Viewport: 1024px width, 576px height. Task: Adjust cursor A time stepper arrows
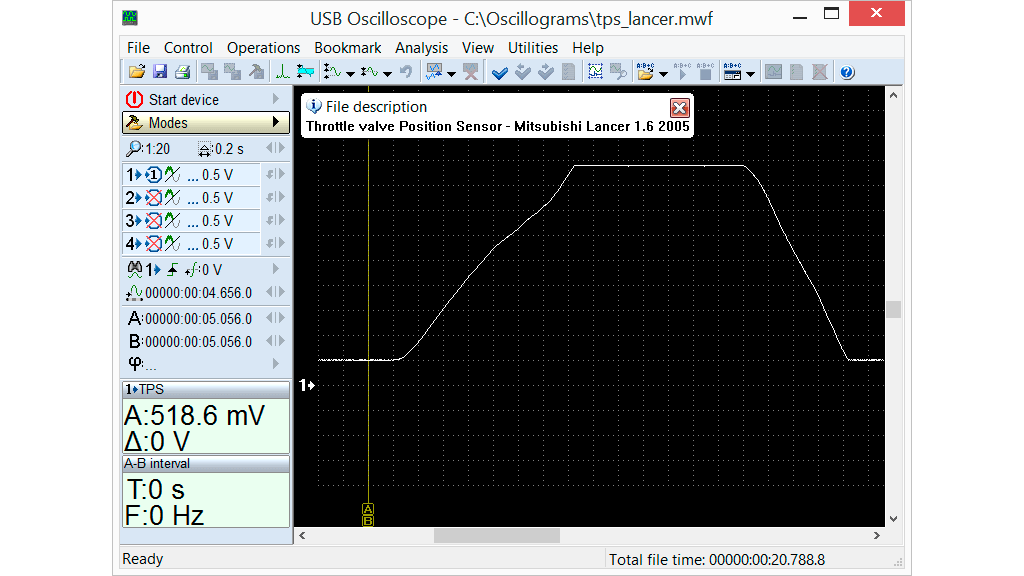pyautogui.click(x=276, y=318)
